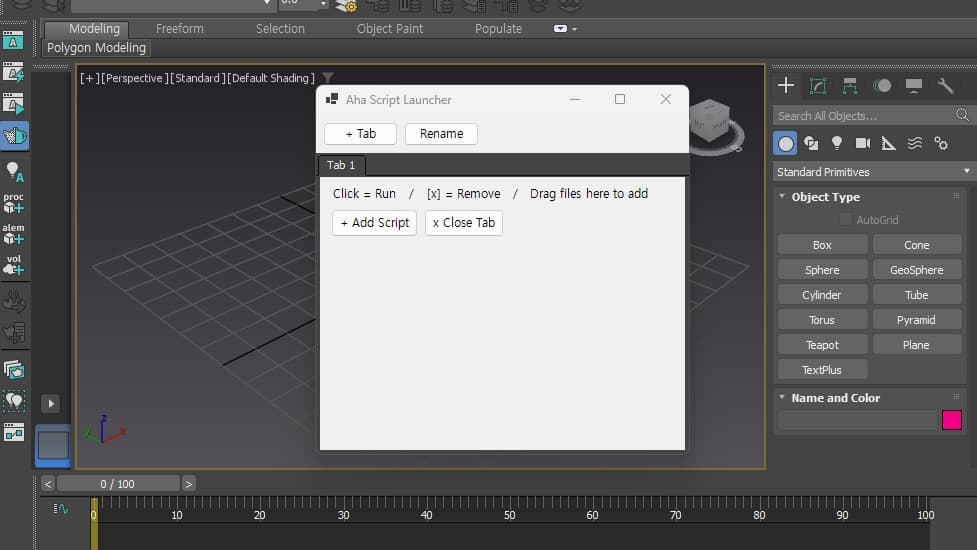Open the Utilities wrench panel tab
Viewport: 977px width, 550px height.
coord(945,86)
